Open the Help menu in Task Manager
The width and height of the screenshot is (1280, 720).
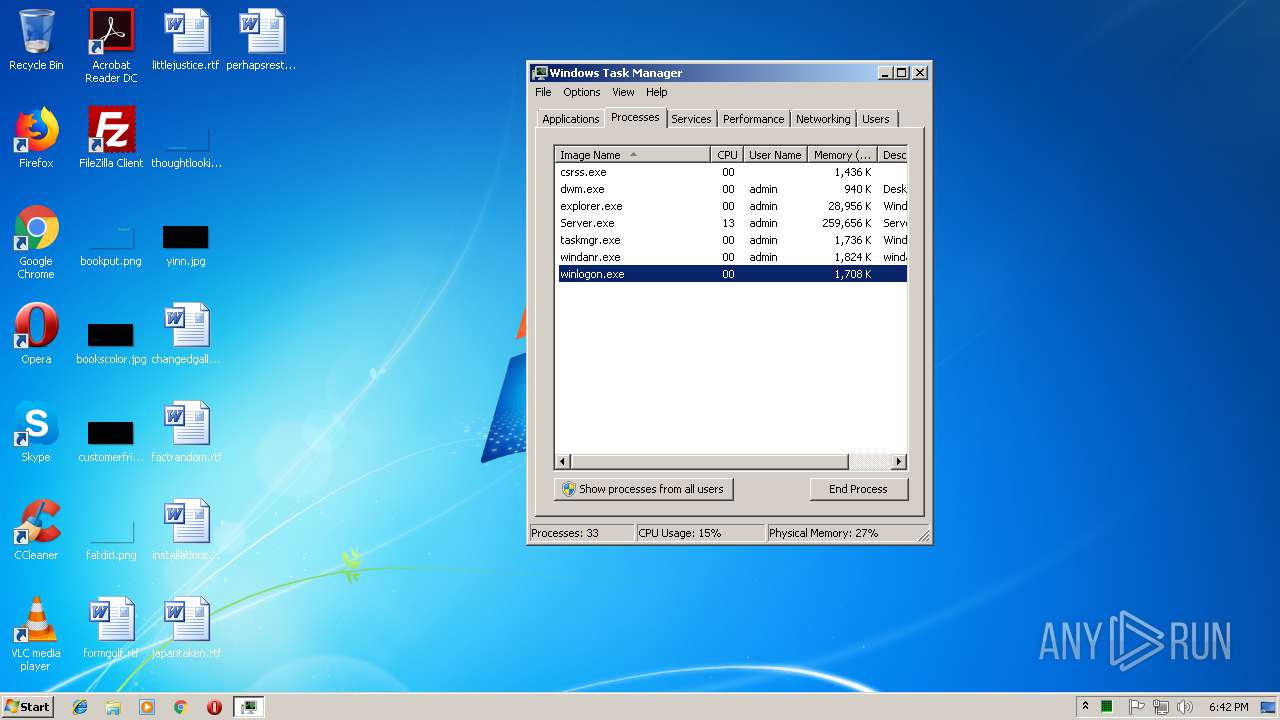(656, 92)
